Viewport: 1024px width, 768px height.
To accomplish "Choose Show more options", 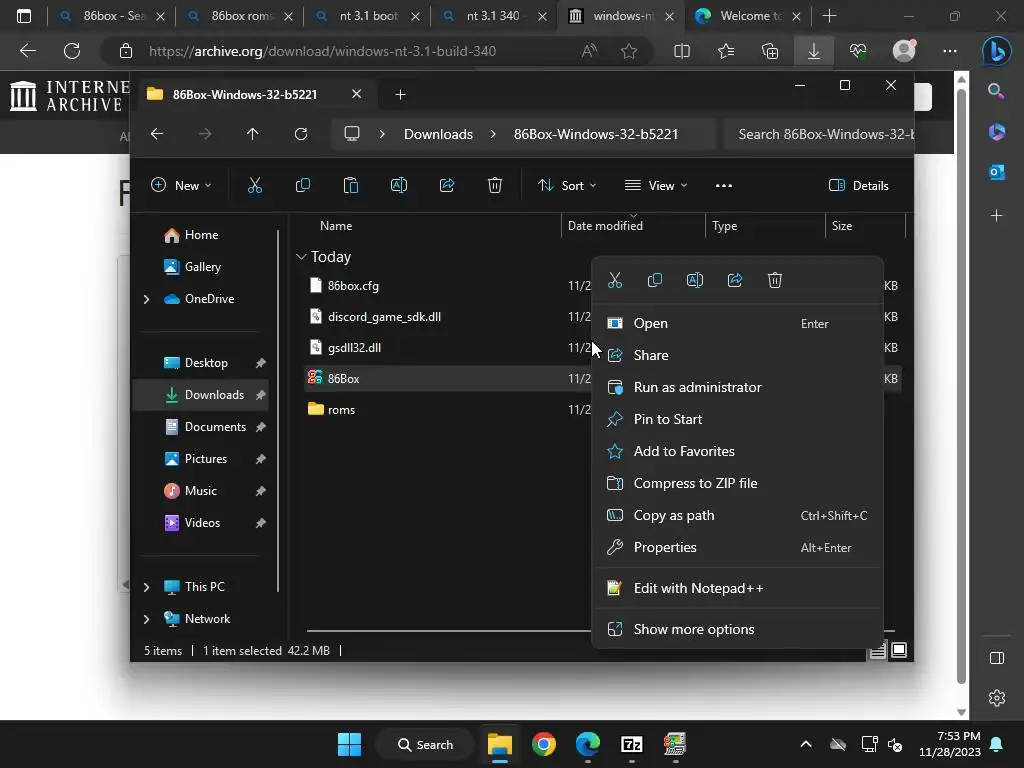I will [x=737, y=630].
